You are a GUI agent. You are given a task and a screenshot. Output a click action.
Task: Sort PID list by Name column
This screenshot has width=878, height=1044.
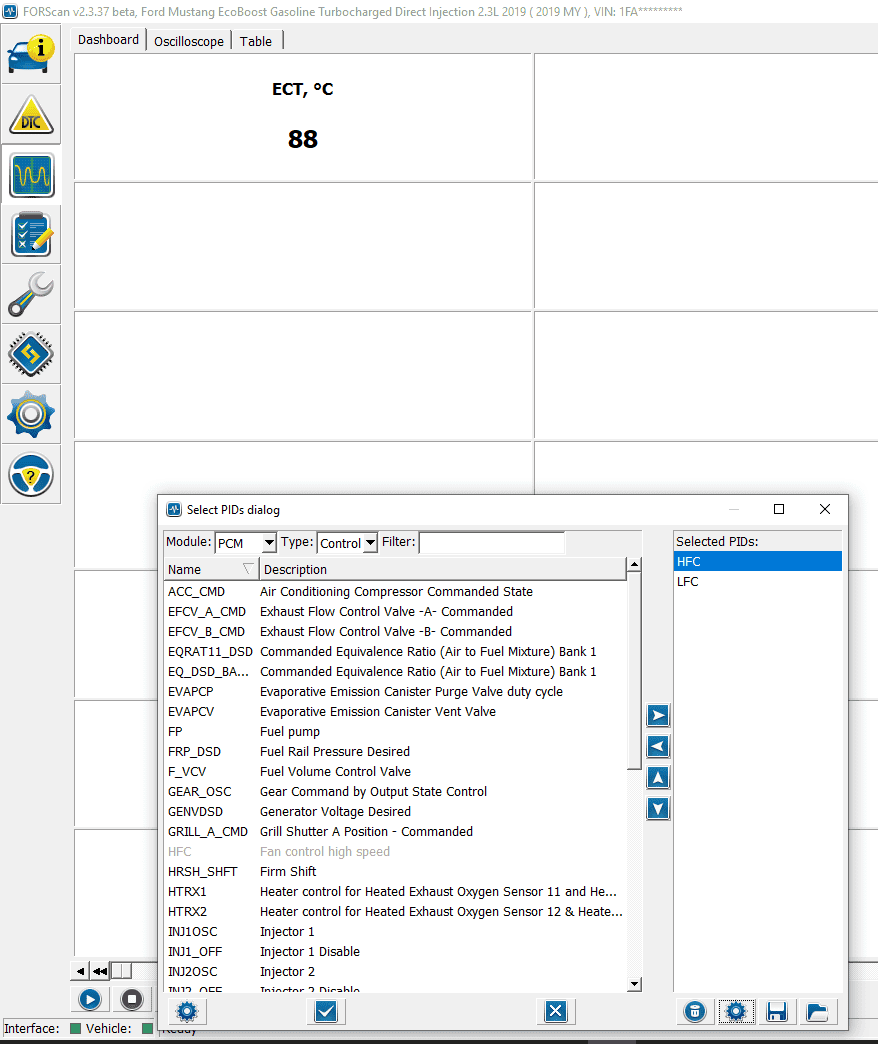[x=211, y=569]
